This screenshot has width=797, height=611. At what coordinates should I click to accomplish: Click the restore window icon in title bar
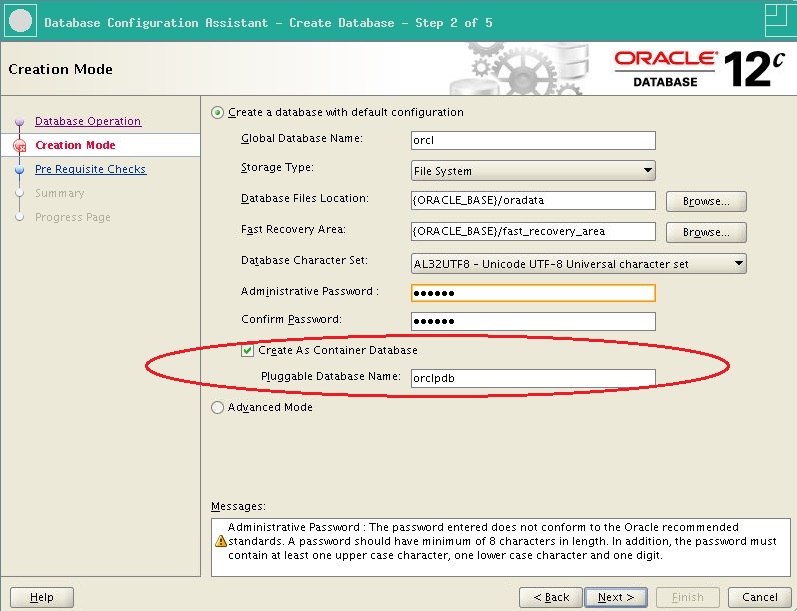[x=780, y=20]
